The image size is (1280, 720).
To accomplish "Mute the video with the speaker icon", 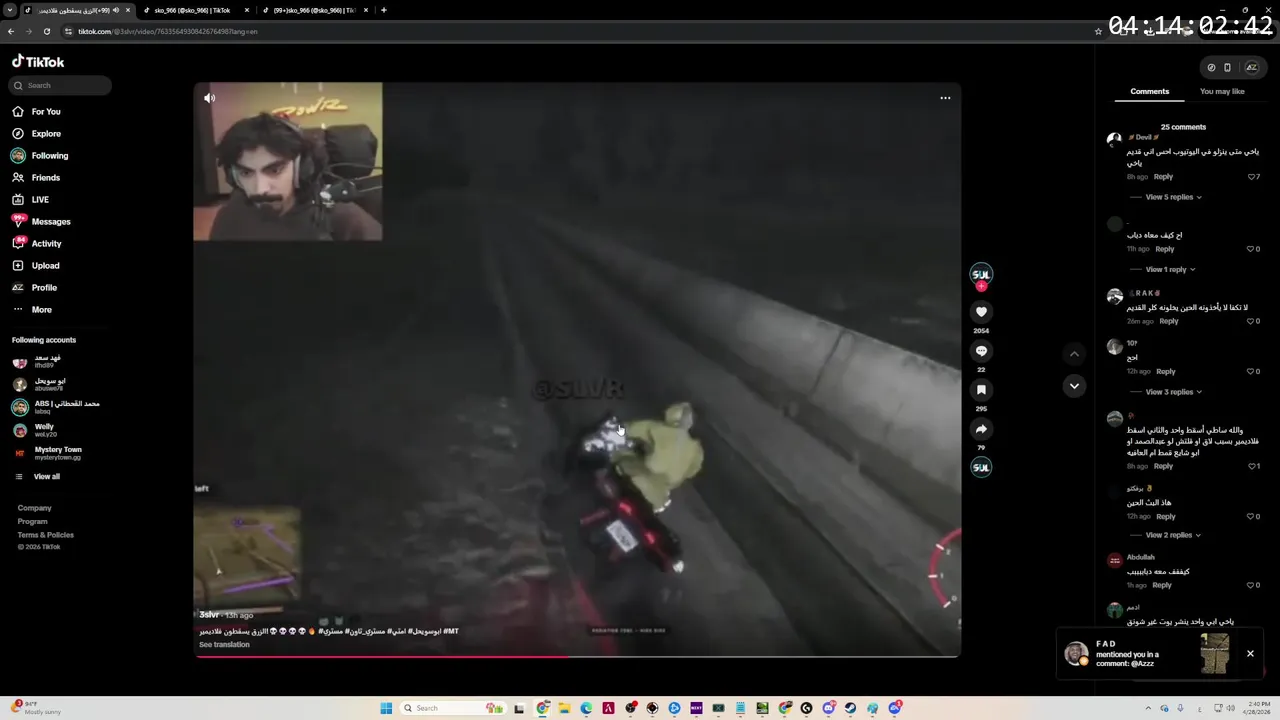I will [209, 98].
